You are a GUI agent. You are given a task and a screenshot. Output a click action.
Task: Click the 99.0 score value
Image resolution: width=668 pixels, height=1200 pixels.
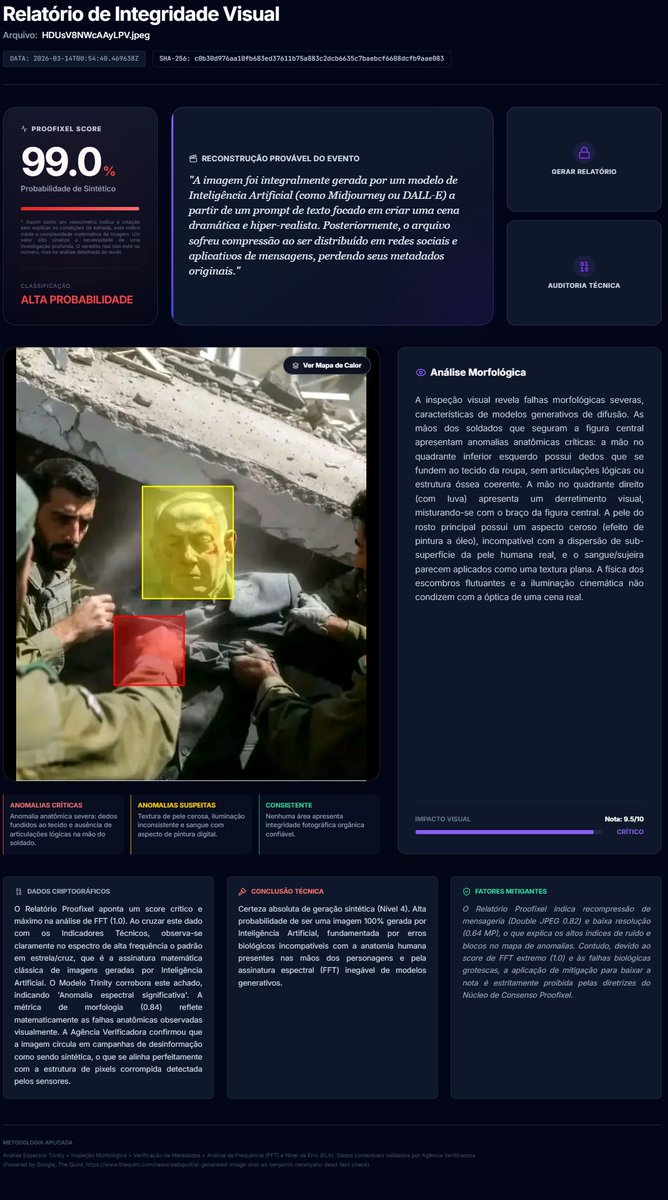(x=61, y=162)
